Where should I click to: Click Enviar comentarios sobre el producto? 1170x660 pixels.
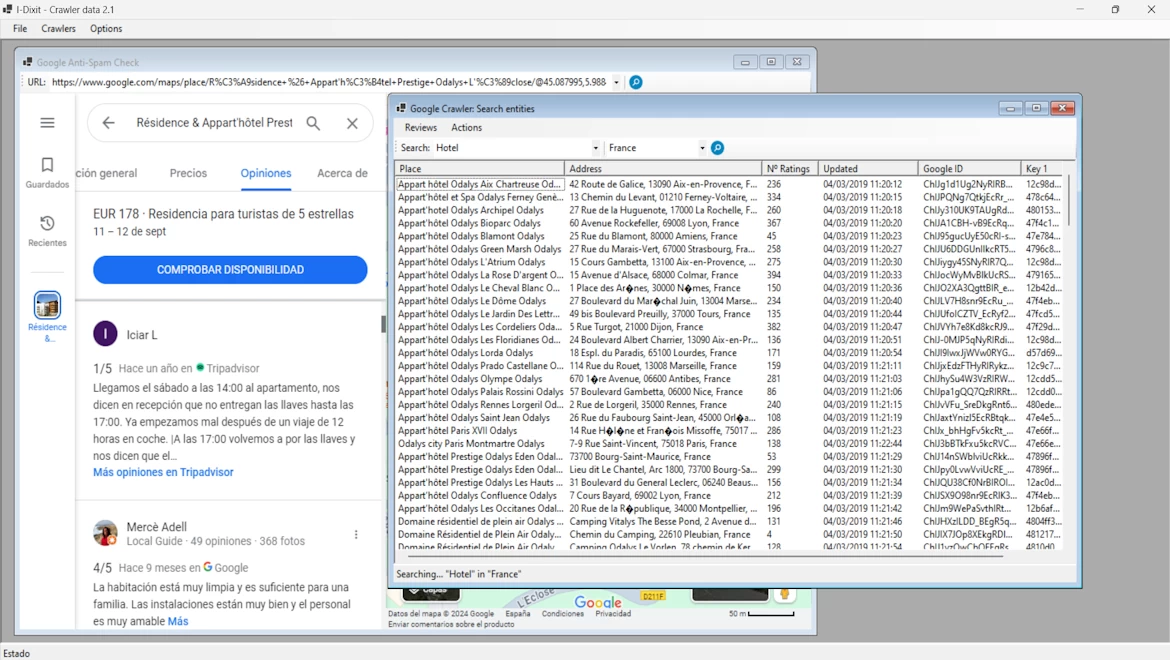tap(451, 624)
